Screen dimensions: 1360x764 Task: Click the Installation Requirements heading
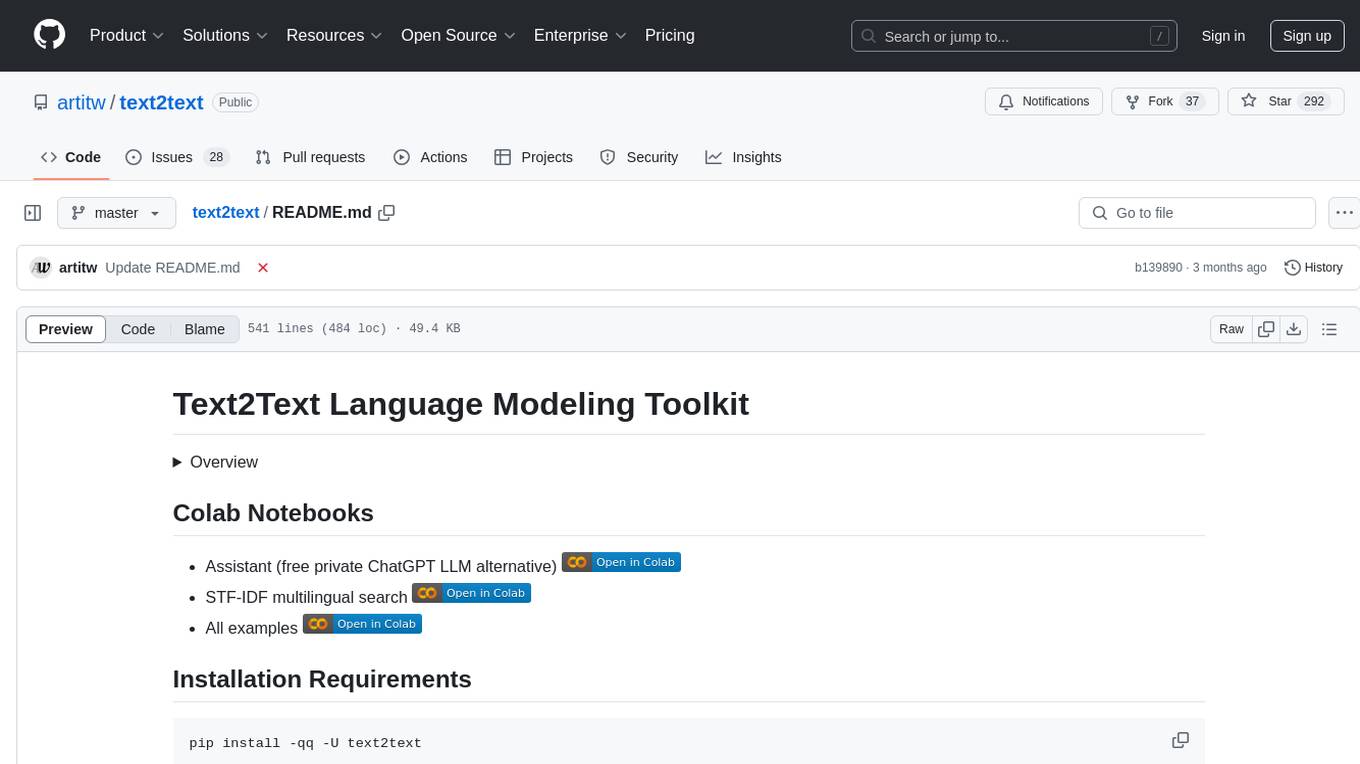[322, 679]
